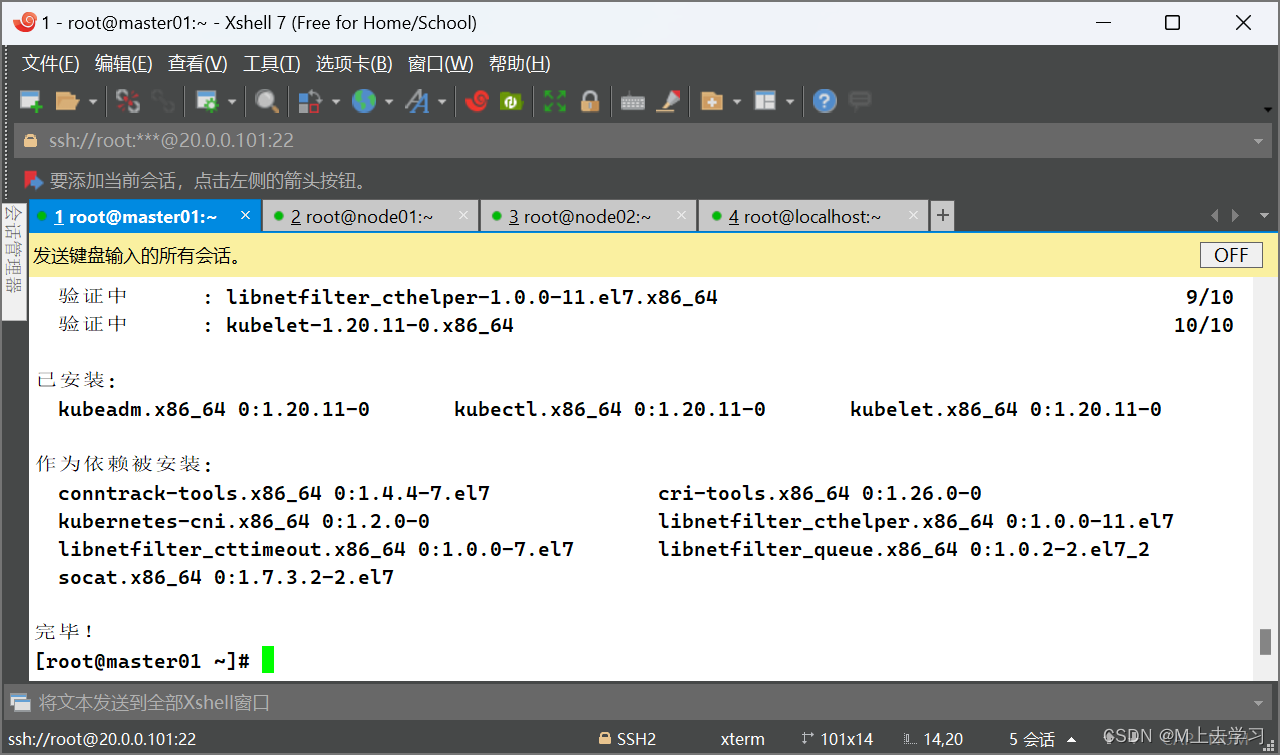The width and height of the screenshot is (1280, 755).
Task: Click the tab scroll left arrow
Action: pyautogui.click(x=1215, y=216)
